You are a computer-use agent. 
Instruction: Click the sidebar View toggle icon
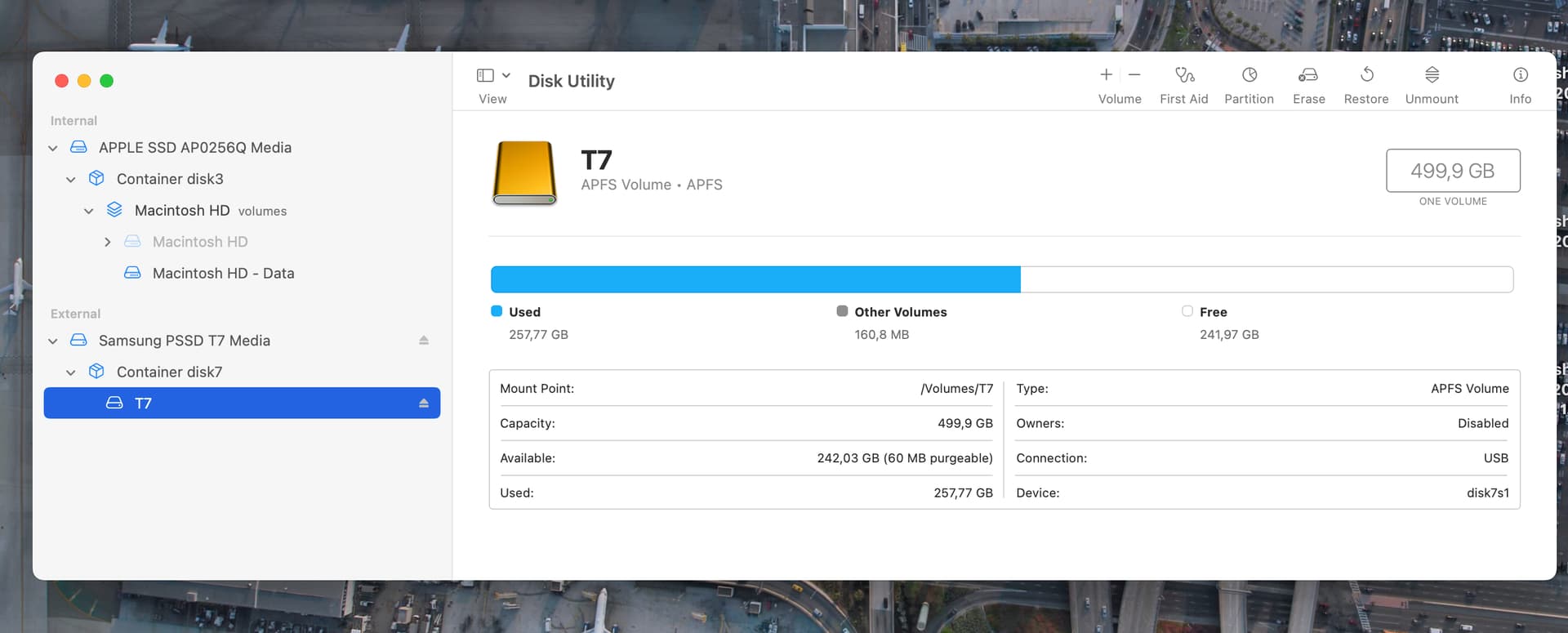[485, 75]
